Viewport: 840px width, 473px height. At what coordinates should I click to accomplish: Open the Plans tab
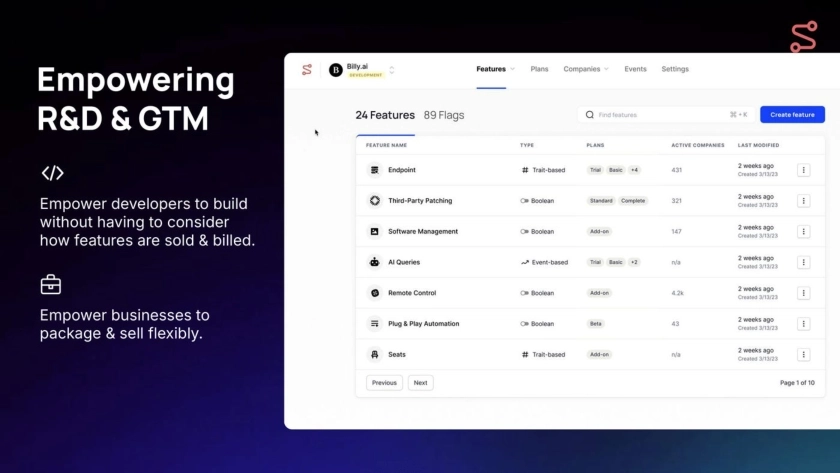point(539,69)
